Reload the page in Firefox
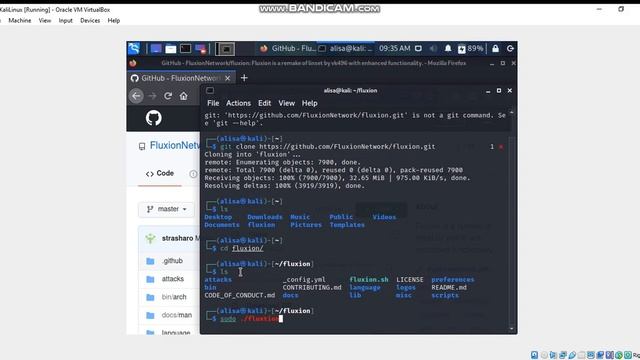Image resolution: width=640 pixels, height=360 pixels. [168, 96]
